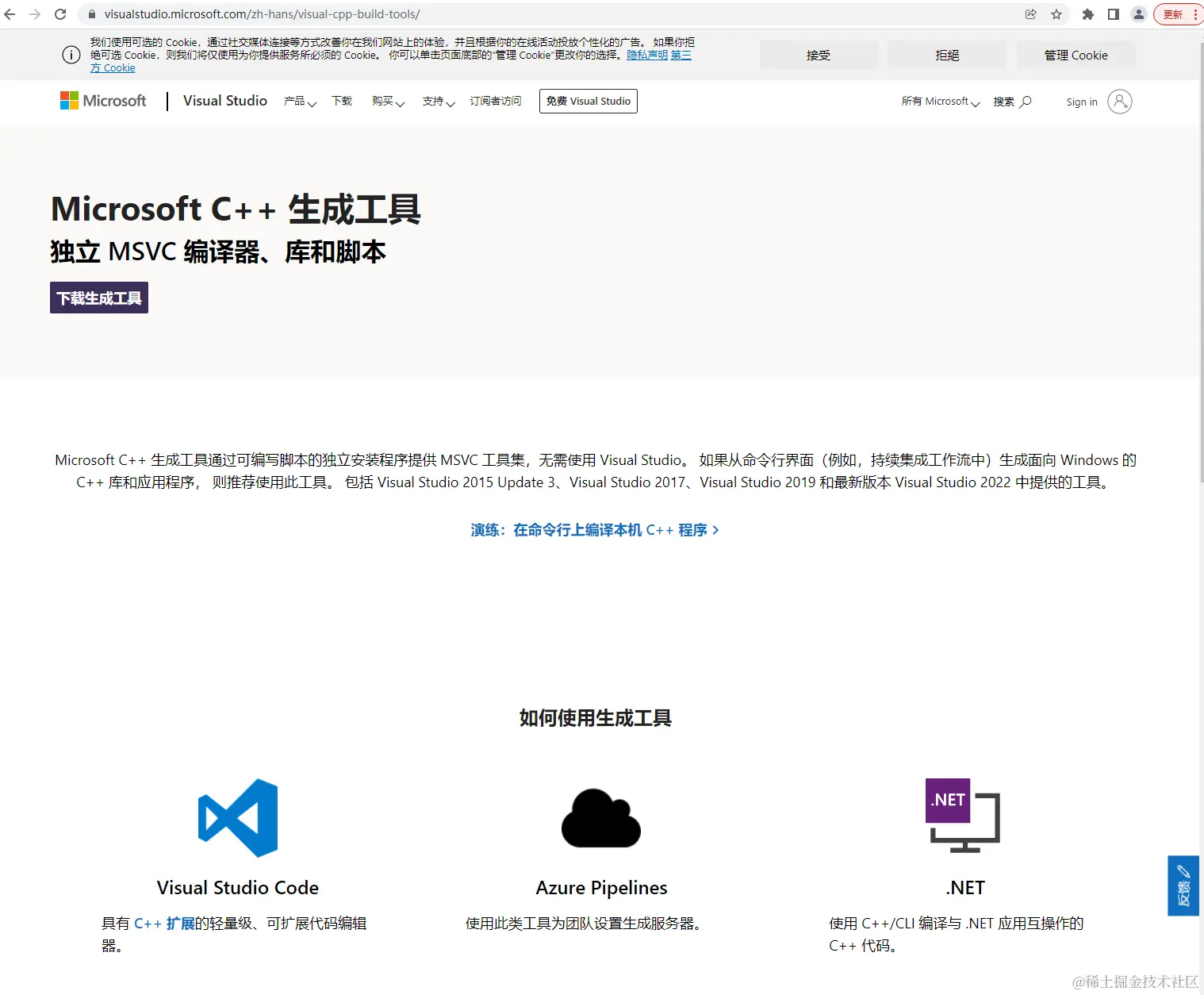1204x995 pixels.
Task: Open the extensions puzzle icon
Action: click(1088, 14)
